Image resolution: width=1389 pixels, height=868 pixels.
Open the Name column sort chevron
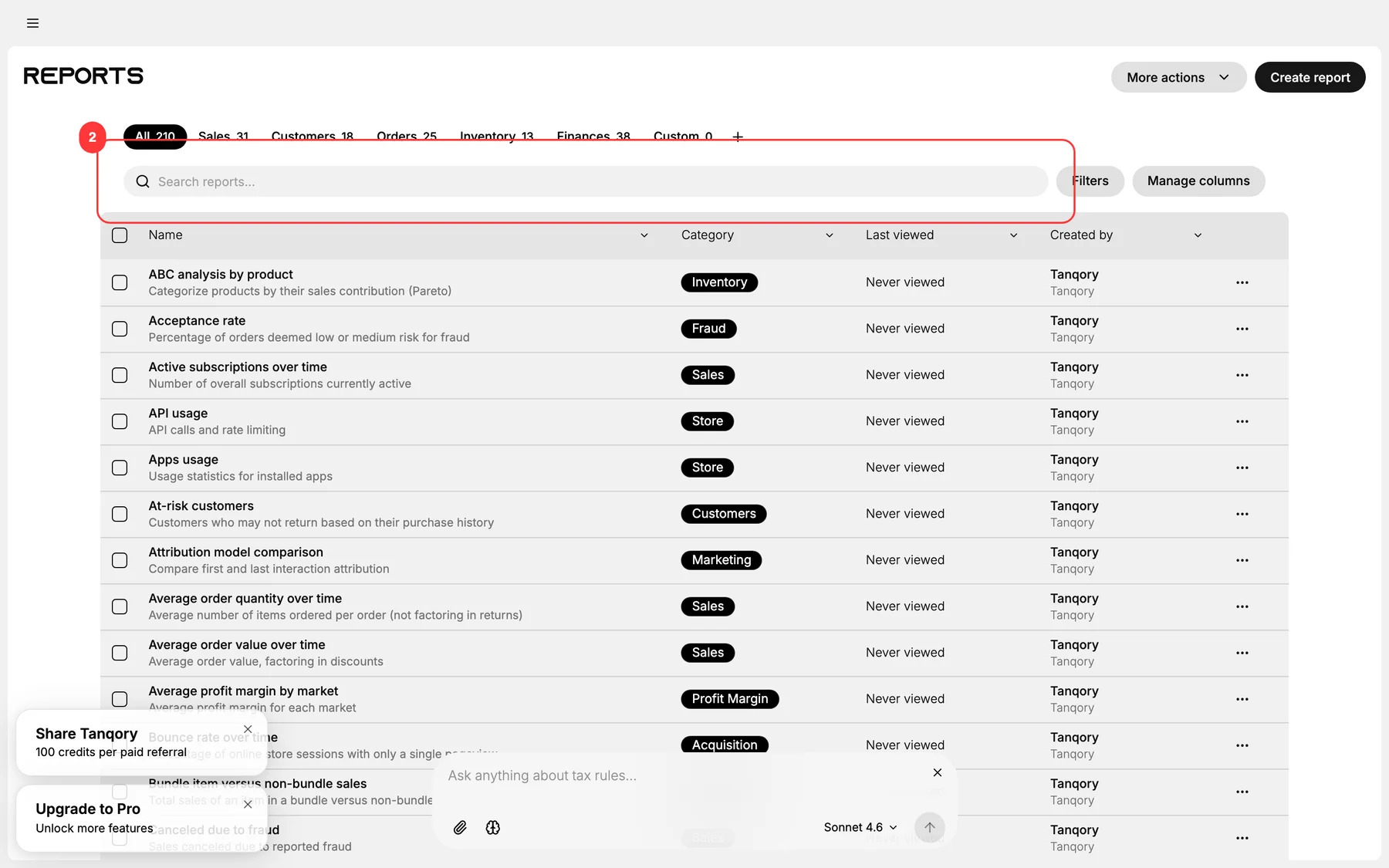tap(644, 235)
